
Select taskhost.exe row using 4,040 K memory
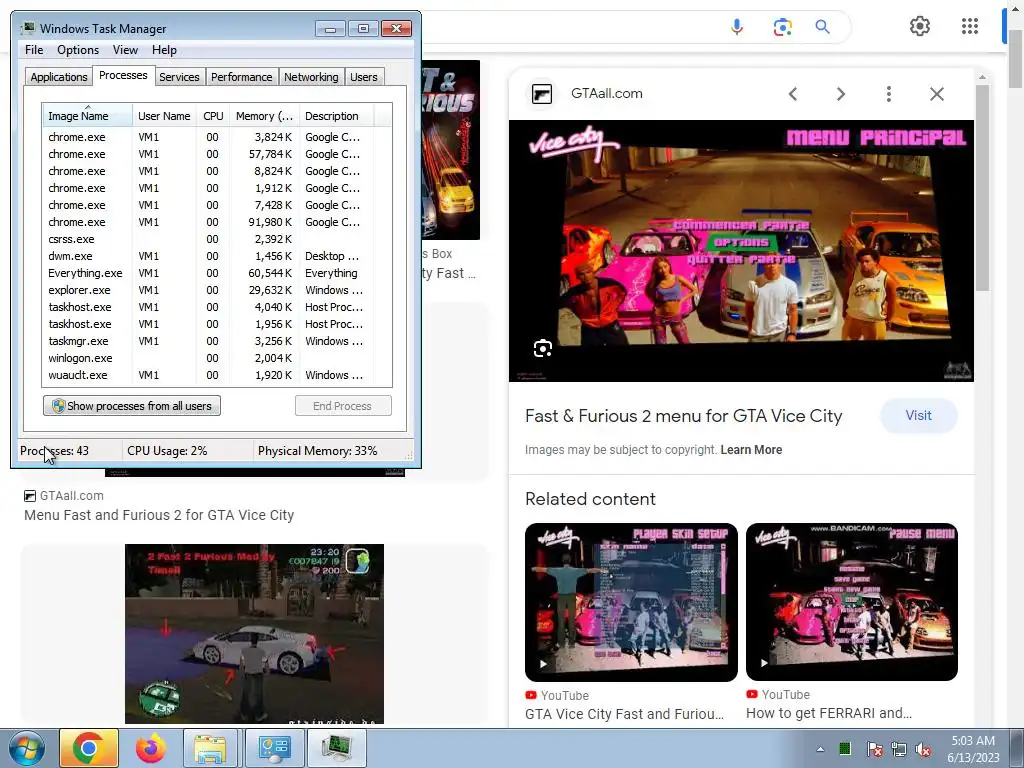[x=217, y=307]
